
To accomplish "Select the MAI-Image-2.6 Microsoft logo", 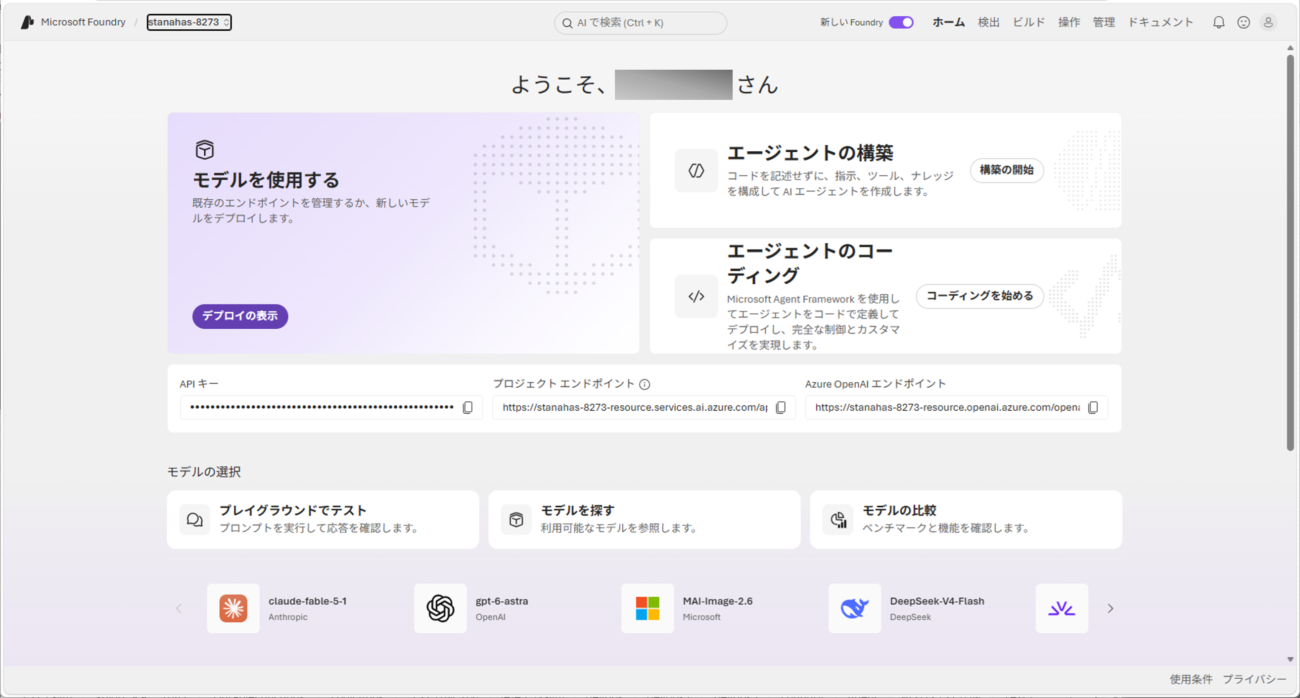I will (x=647, y=608).
